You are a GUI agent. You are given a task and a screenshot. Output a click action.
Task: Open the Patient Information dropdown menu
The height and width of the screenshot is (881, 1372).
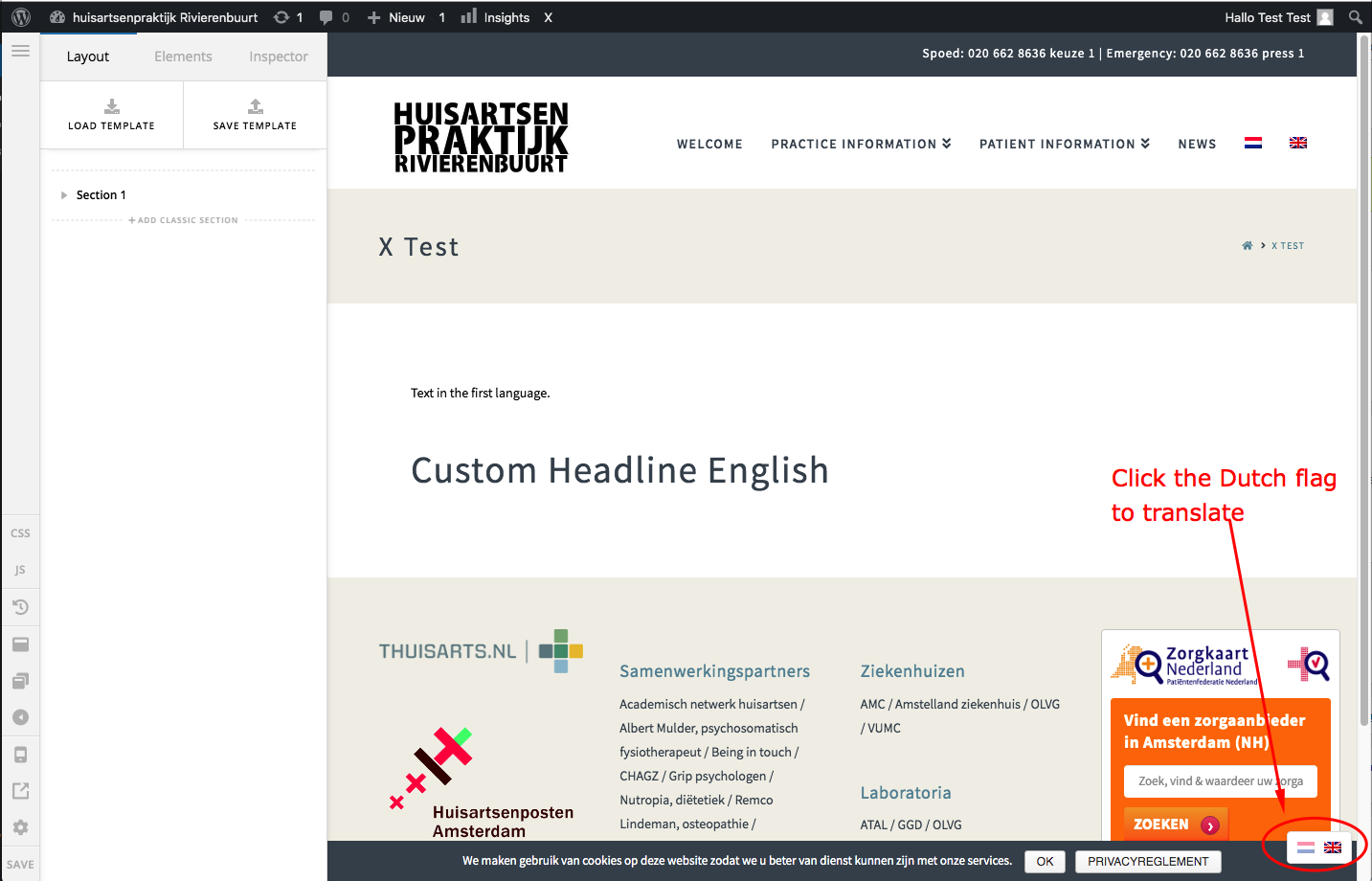pos(1064,145)
